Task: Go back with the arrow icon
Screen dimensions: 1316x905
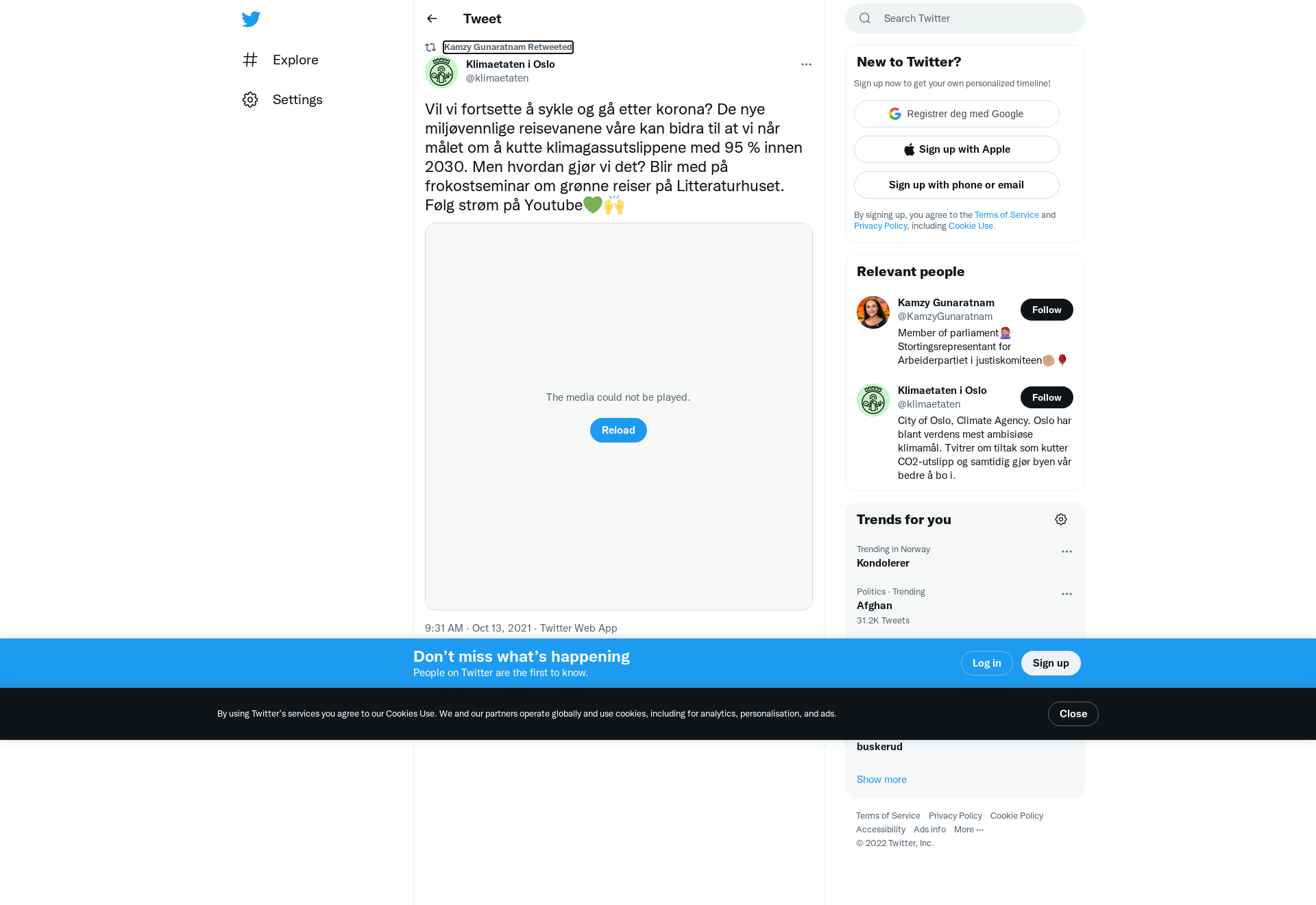Action: [432, 18]
